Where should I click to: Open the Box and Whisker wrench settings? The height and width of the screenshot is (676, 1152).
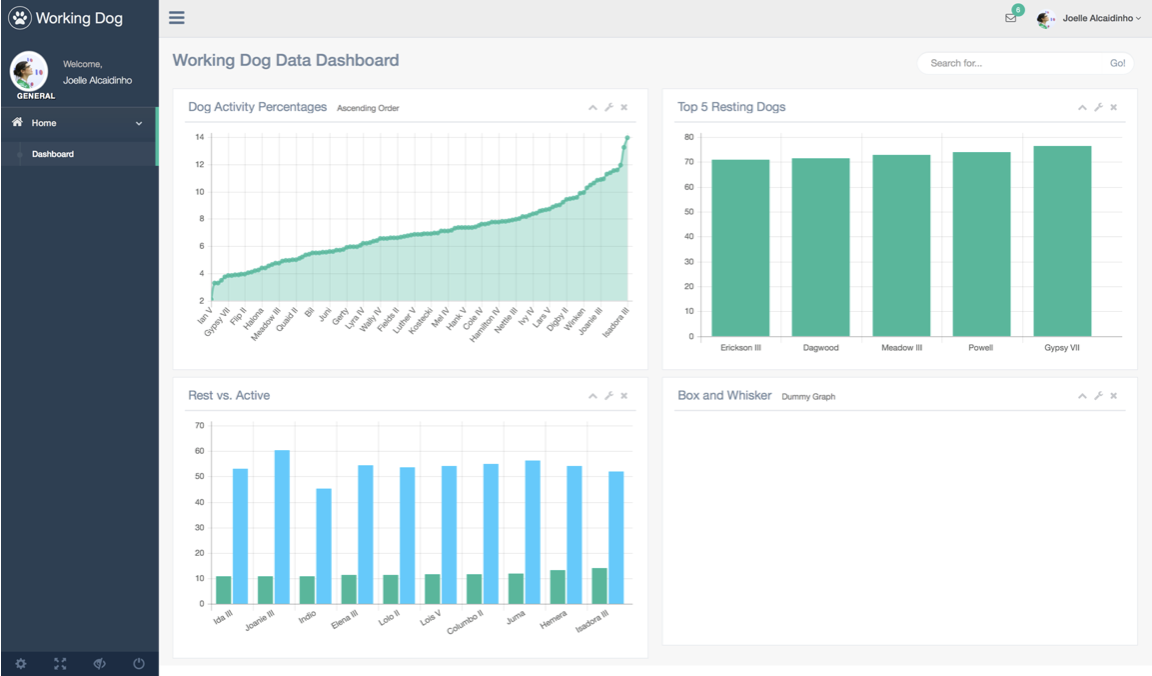pyautogui.click(x=1098, y=396)
